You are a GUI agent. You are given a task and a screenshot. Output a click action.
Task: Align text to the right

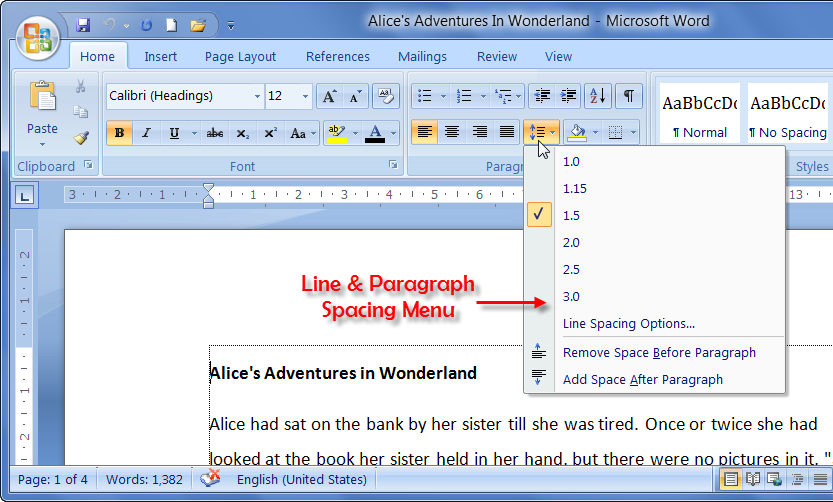[480, 132]
